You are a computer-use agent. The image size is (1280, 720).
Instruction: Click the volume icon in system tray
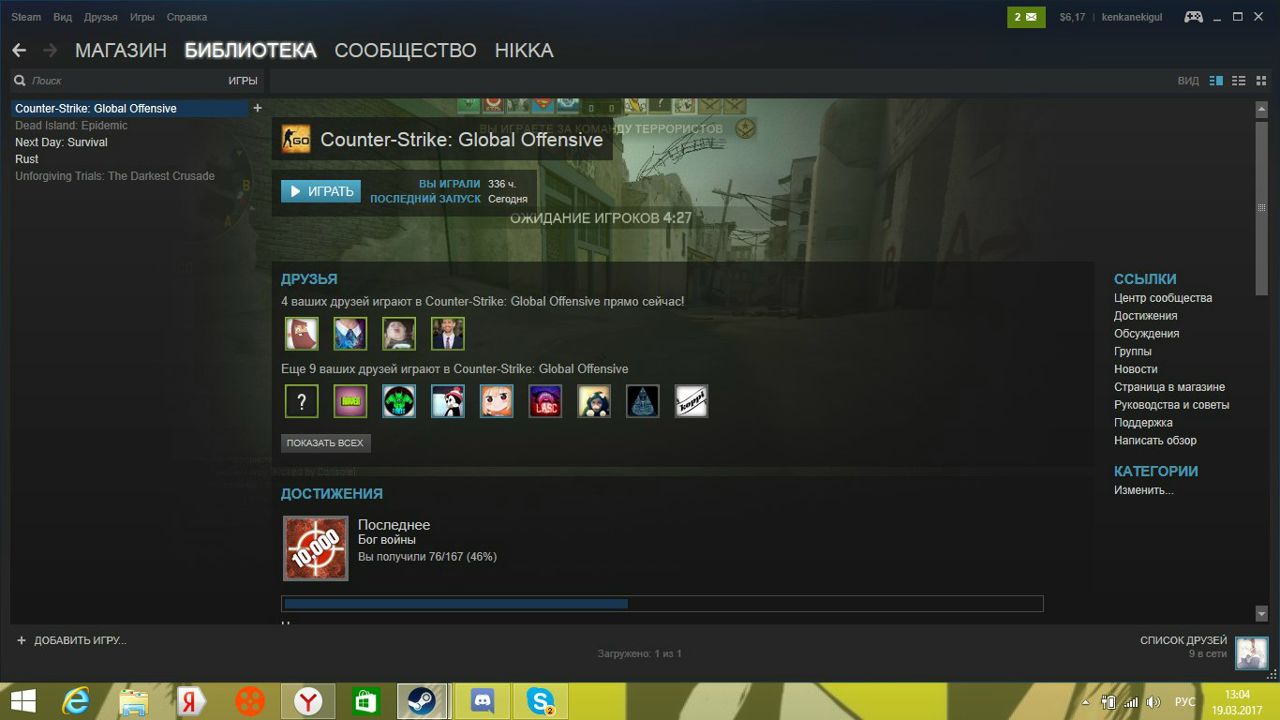coord(1153,702)
